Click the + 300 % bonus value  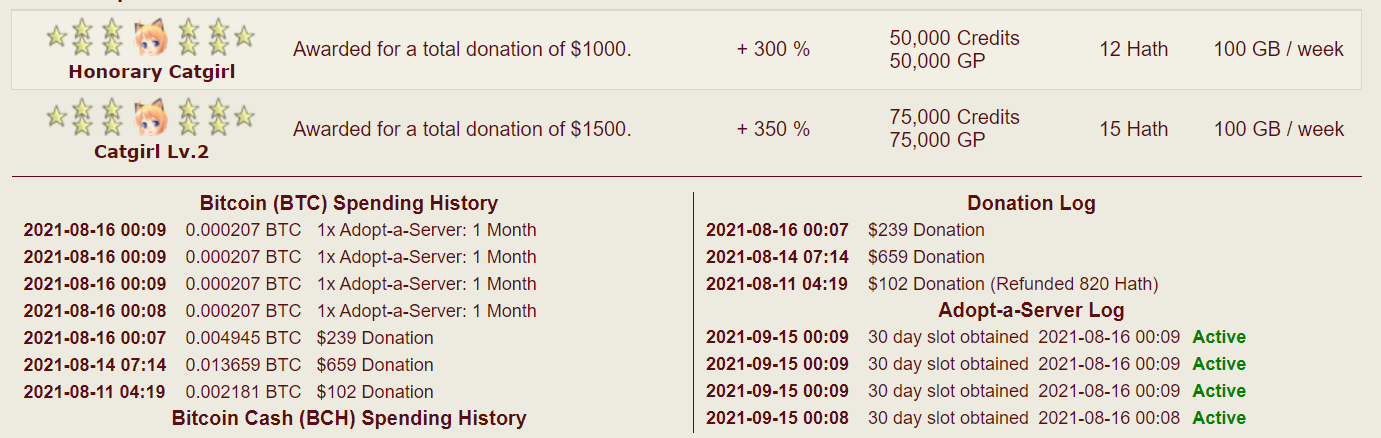click(773, 49)
